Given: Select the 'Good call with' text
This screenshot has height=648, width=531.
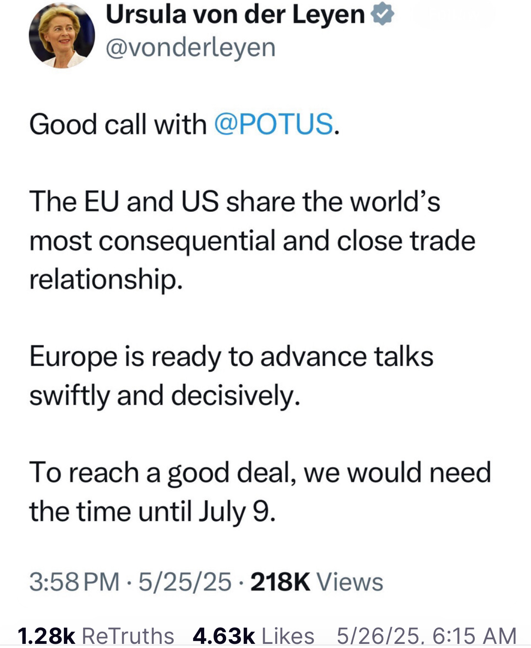Looking at the screenshot, I should coord(118,124).
